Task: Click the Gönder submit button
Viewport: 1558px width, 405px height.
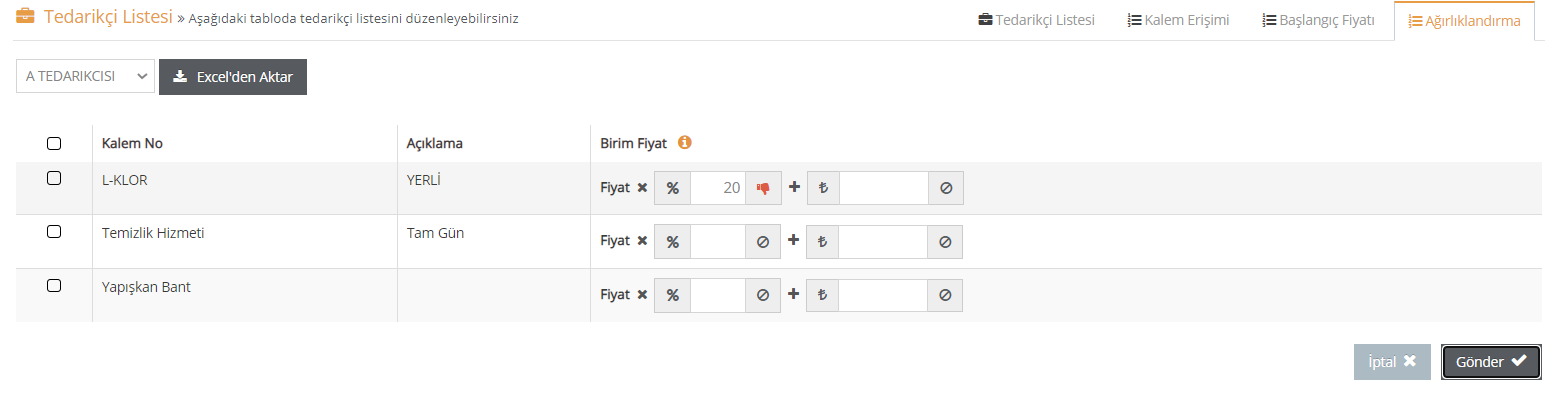Action: 1491,362
